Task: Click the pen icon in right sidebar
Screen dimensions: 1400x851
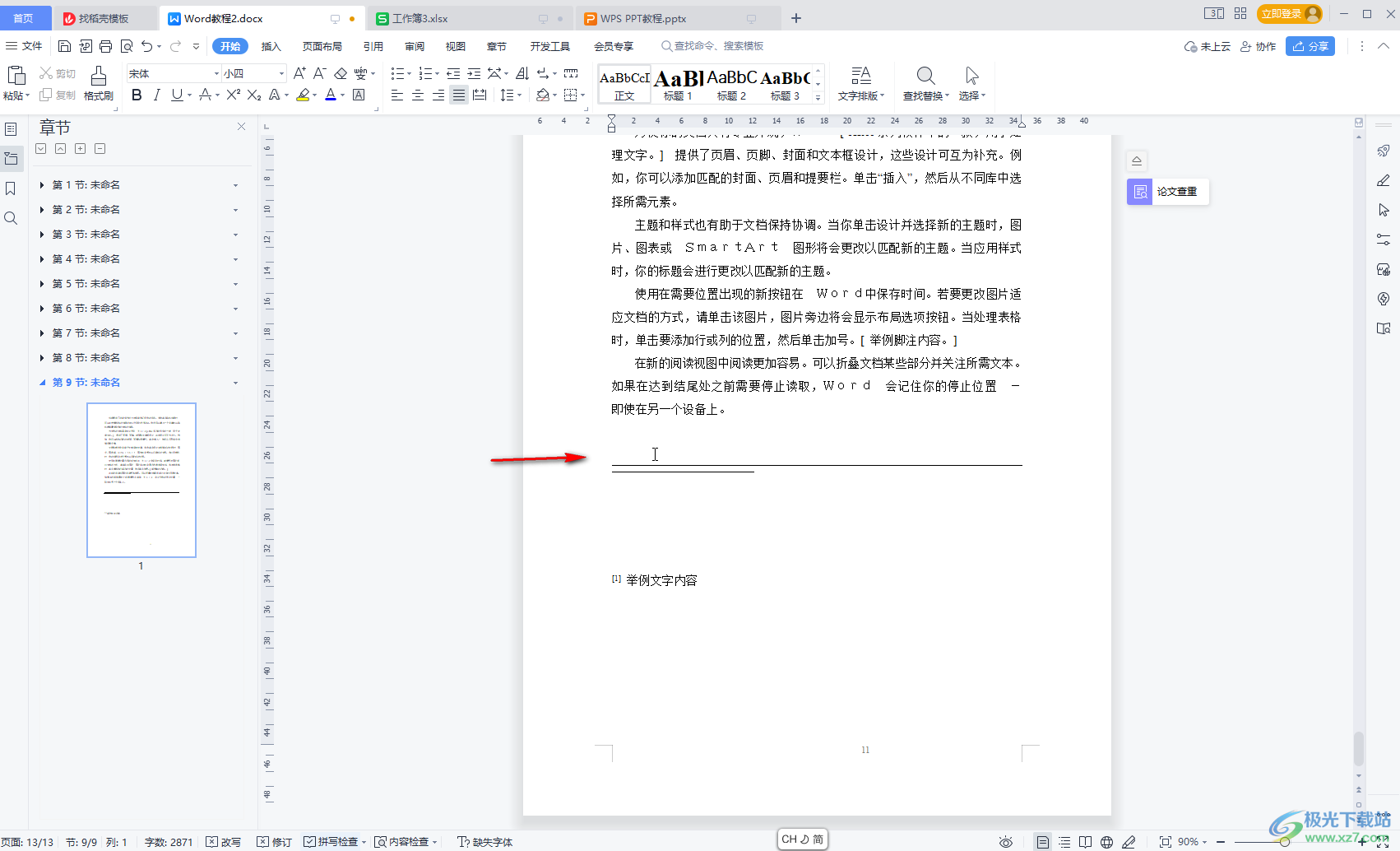Action: coord(1384,180)
